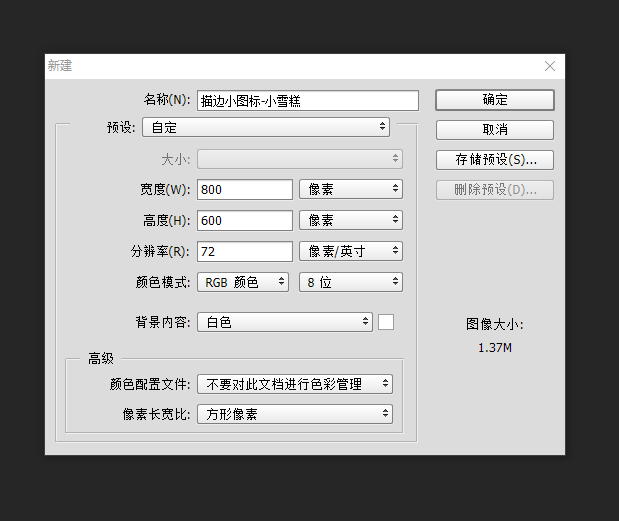This screenshot has width=619, height=521.
Task: Click the 分辨率(R): label
Action: point(160,251)
